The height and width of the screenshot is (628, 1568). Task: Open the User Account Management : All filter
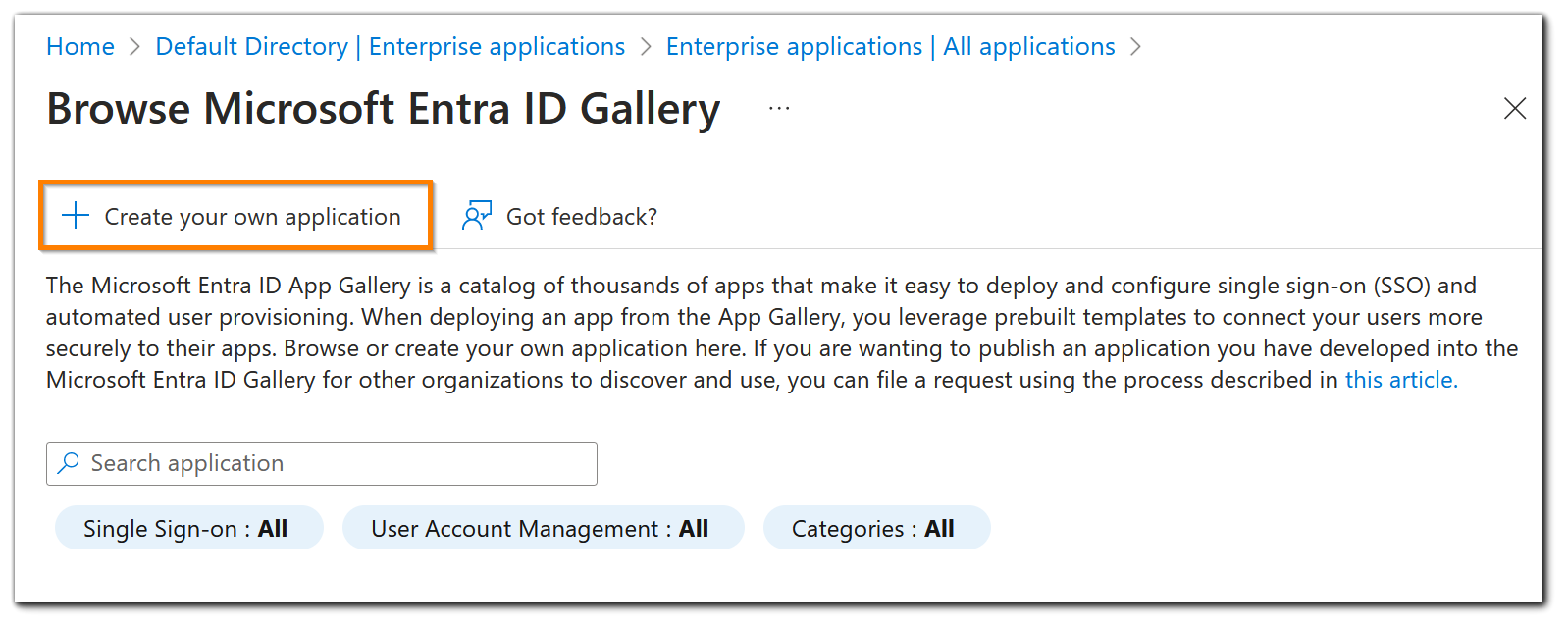click(543, 528)
